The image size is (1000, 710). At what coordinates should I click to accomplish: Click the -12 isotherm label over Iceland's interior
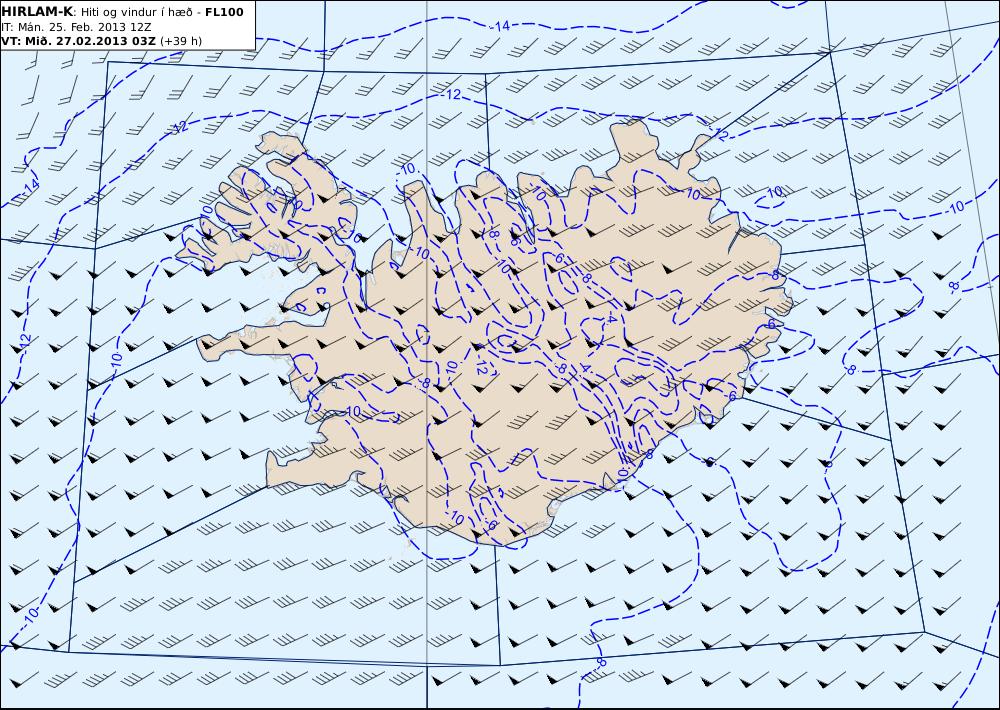pyautogui.click(x=483, y=367)
